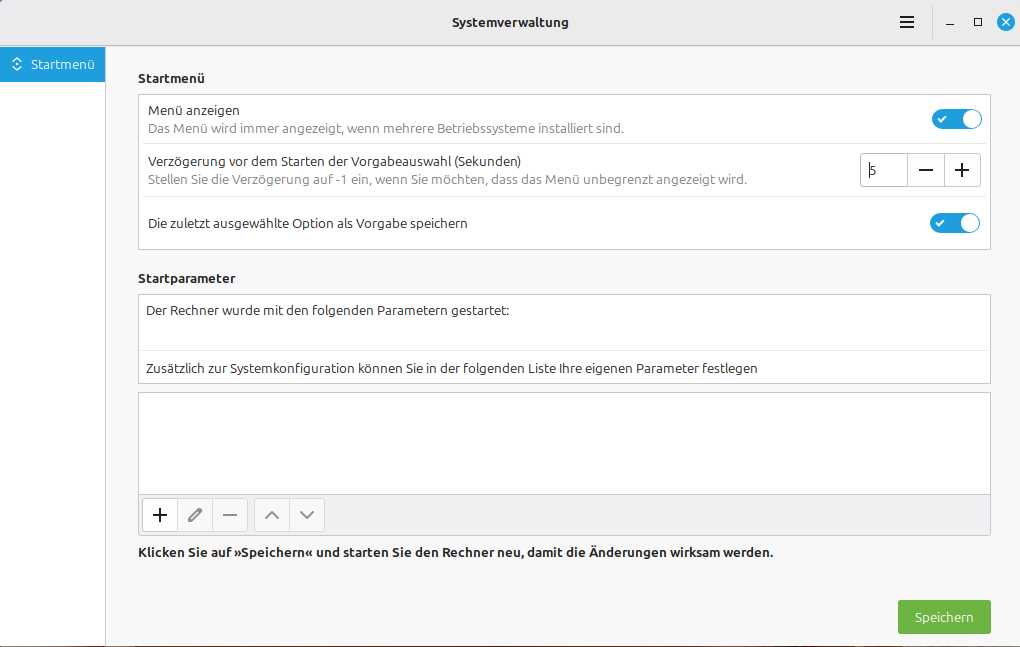
Task: Move parameter up with arrow icon
Action: pos(272,515)
